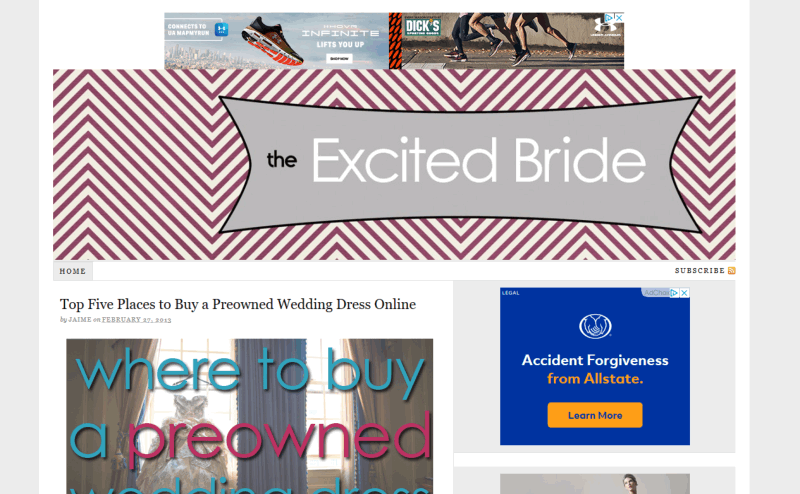800x494 pixels.
Task: Click the Under Armour logo in banner
Action: (605, 27)
